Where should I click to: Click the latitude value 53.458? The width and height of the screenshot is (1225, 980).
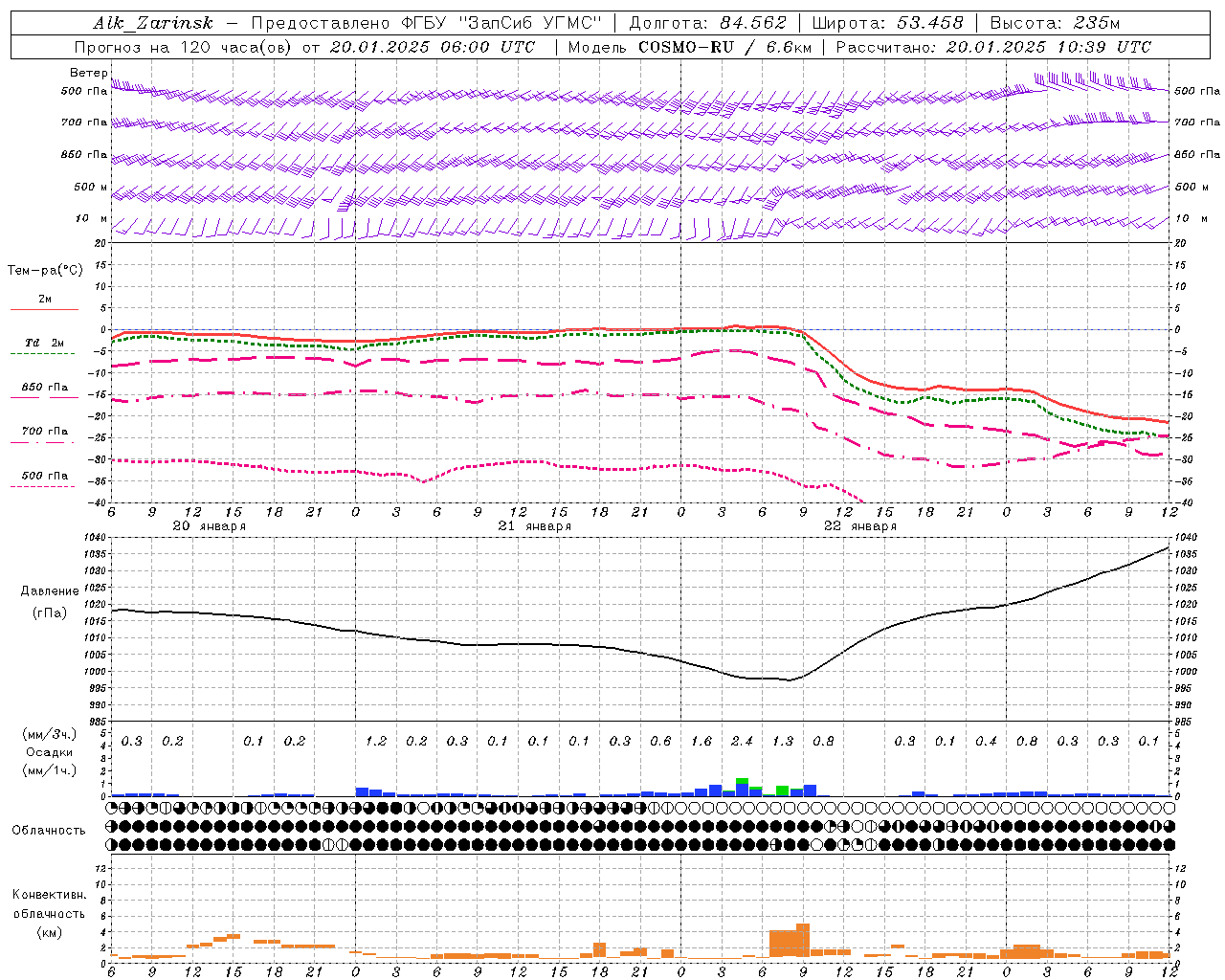coord(929,23)
